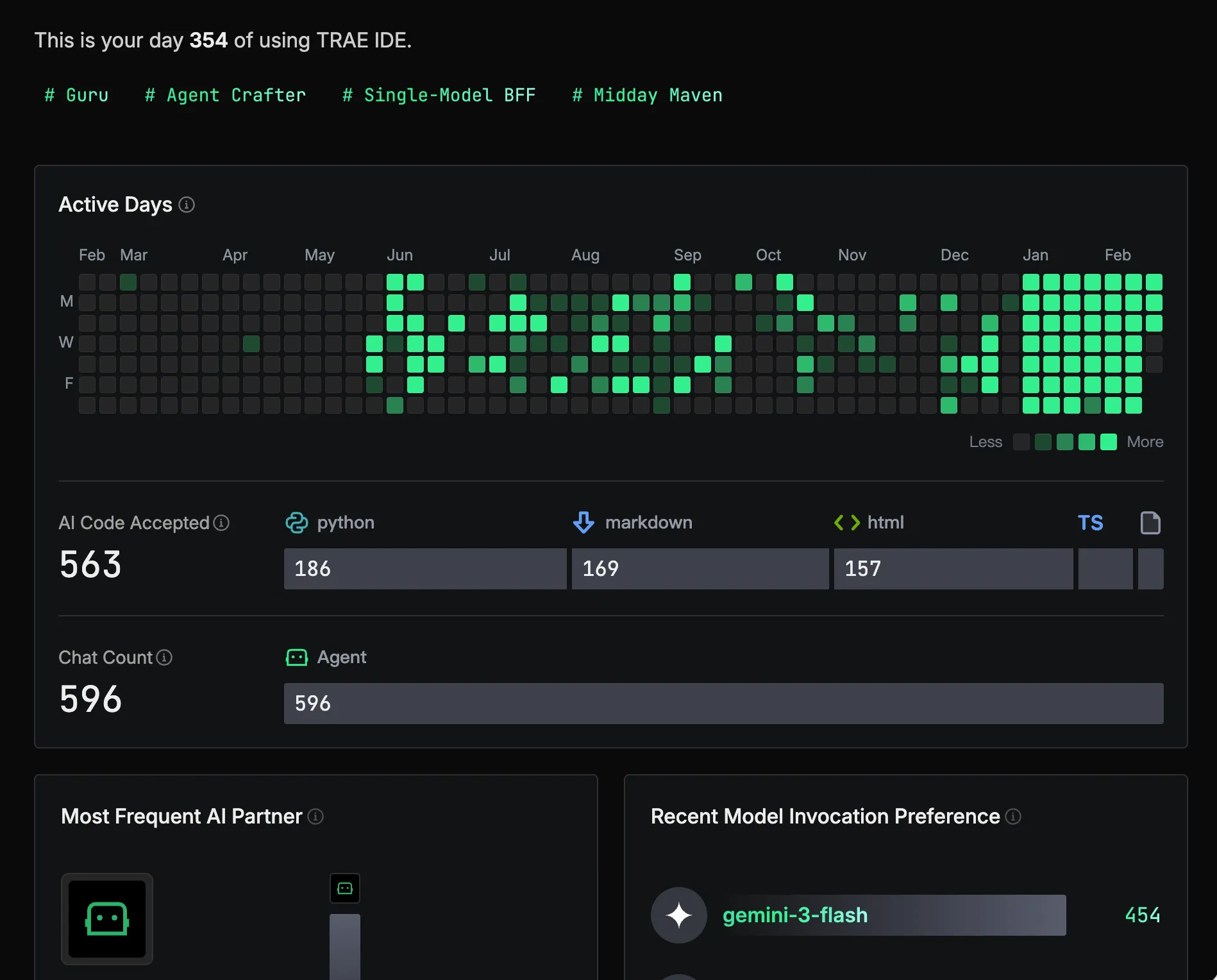Click info icon by Recent Model Invocation Preference
This screenshot has height=980, width=1217.
pos(1013,816)
